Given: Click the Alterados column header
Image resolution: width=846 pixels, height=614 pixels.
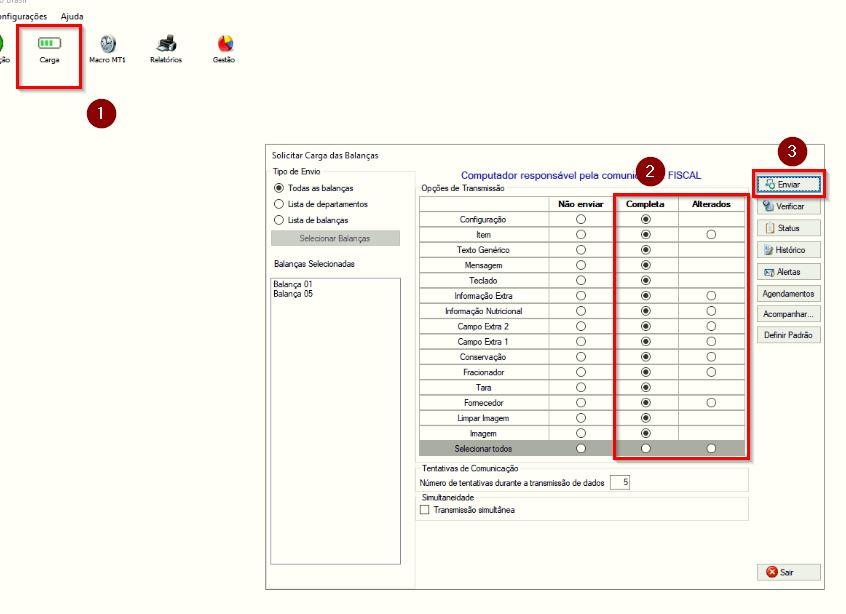Looking at the screenshot, I should tap(711, 204).
